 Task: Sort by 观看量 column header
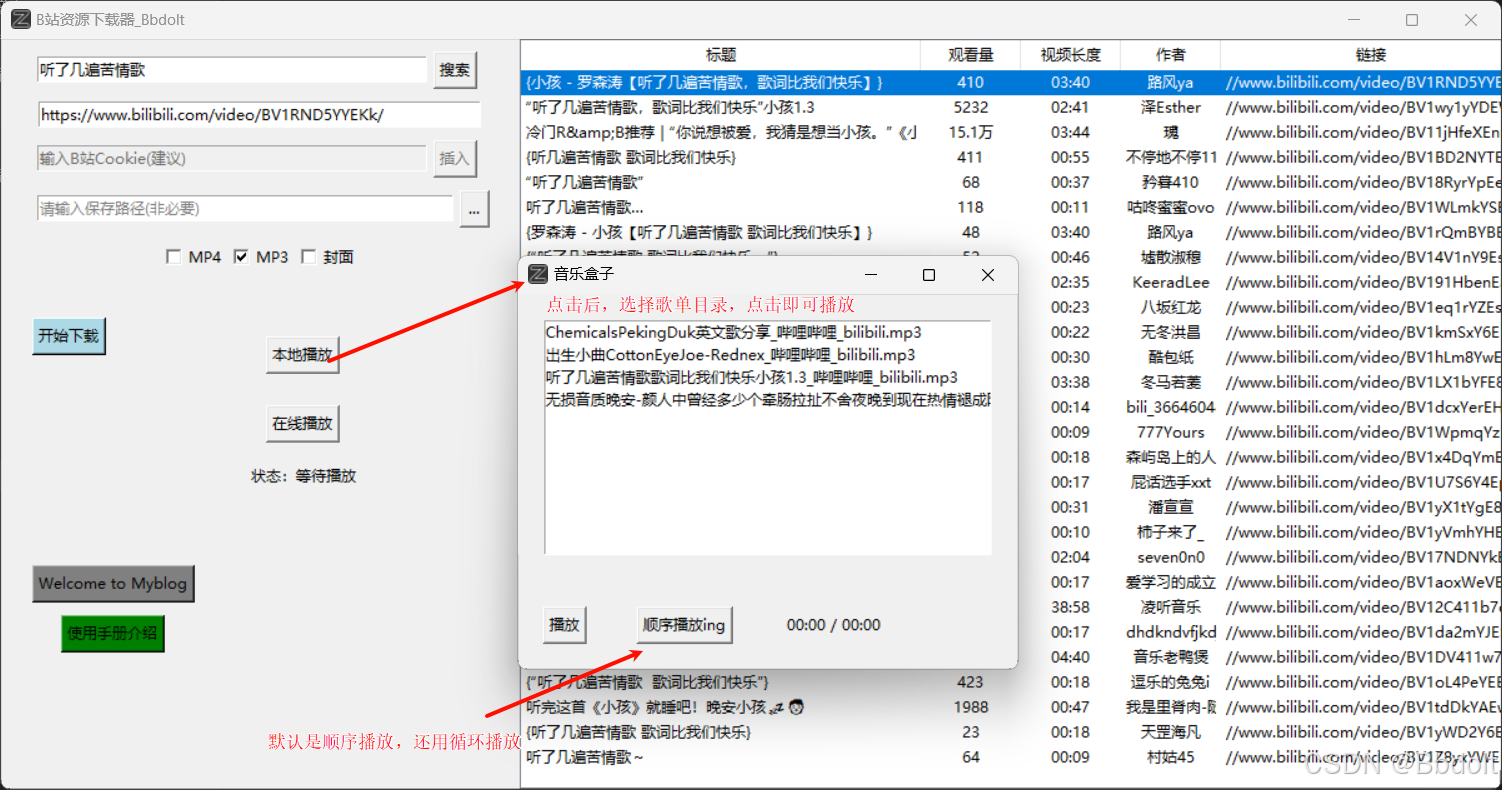click(x=970, y=55)
